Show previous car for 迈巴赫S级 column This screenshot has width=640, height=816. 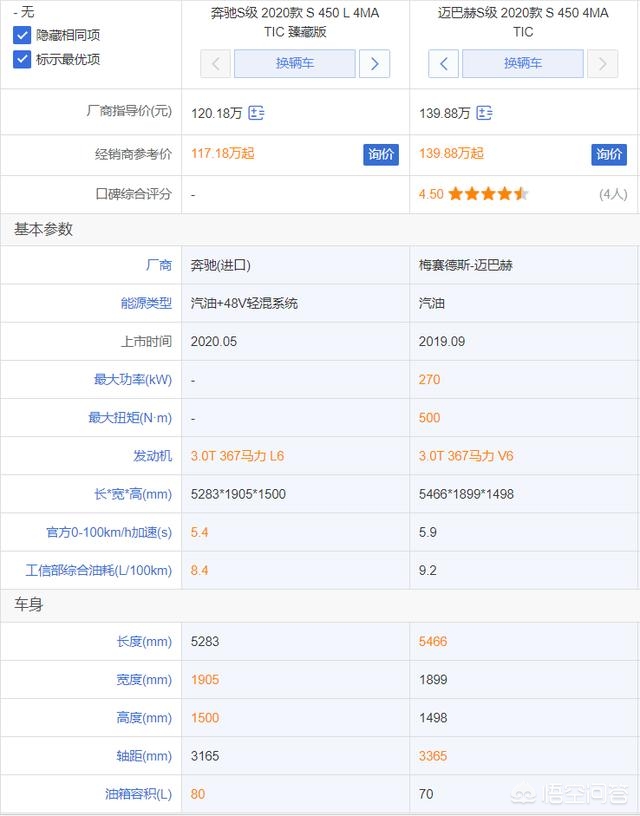point(443,63)
